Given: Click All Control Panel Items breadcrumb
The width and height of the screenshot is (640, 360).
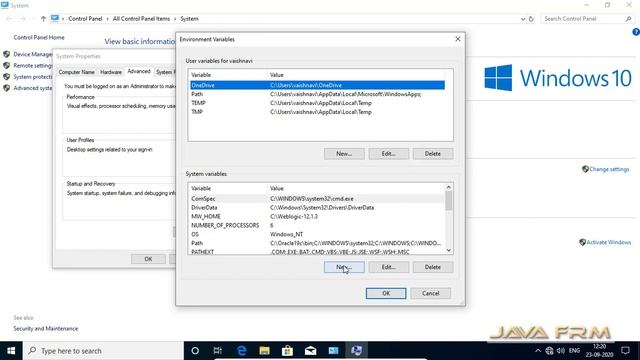Looking at the screenshot, I should coord(141,19).
